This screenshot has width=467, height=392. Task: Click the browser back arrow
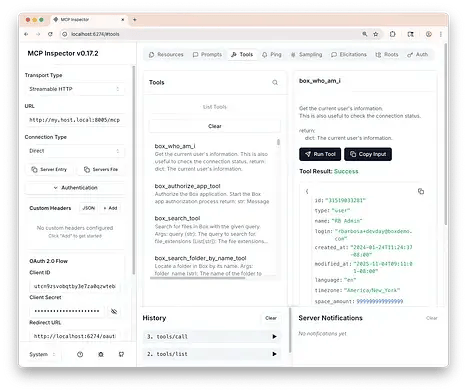pyautogui.click(x=26, y=34)
